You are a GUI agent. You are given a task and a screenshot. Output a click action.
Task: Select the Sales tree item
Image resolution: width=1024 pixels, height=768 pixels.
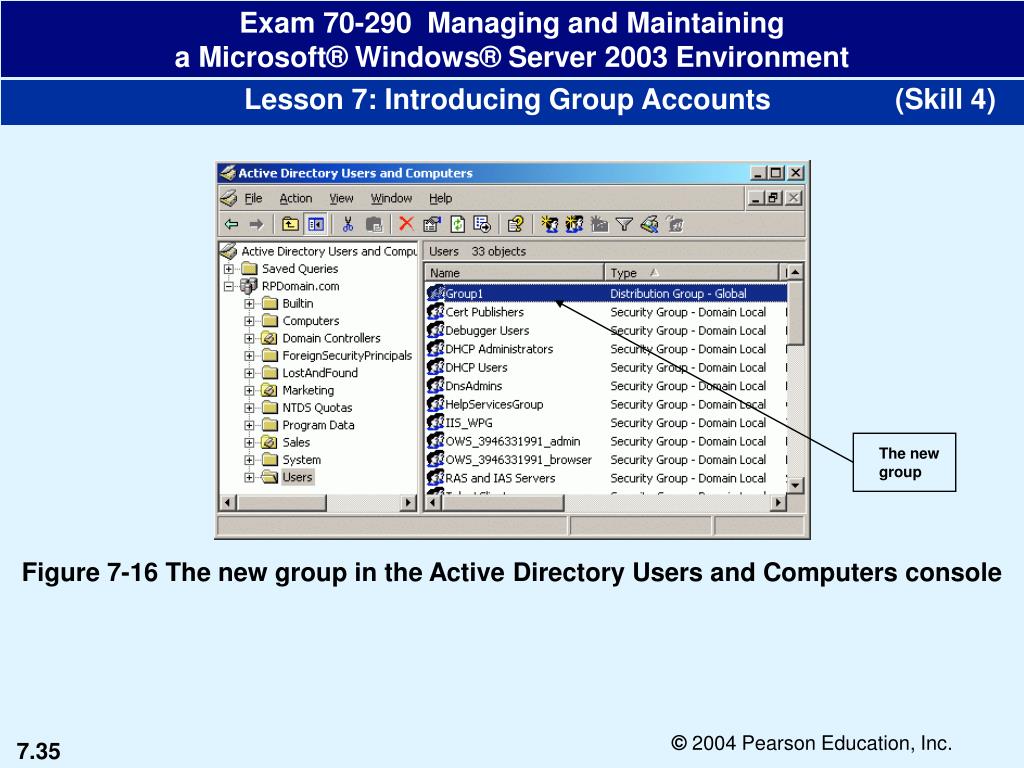(x=296, y=443)
